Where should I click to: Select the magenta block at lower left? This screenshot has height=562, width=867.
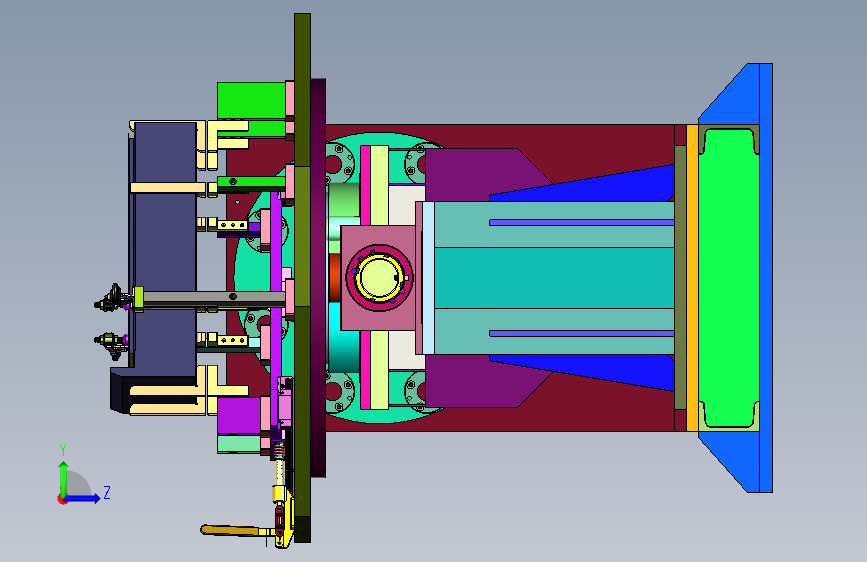pos(238,416)
